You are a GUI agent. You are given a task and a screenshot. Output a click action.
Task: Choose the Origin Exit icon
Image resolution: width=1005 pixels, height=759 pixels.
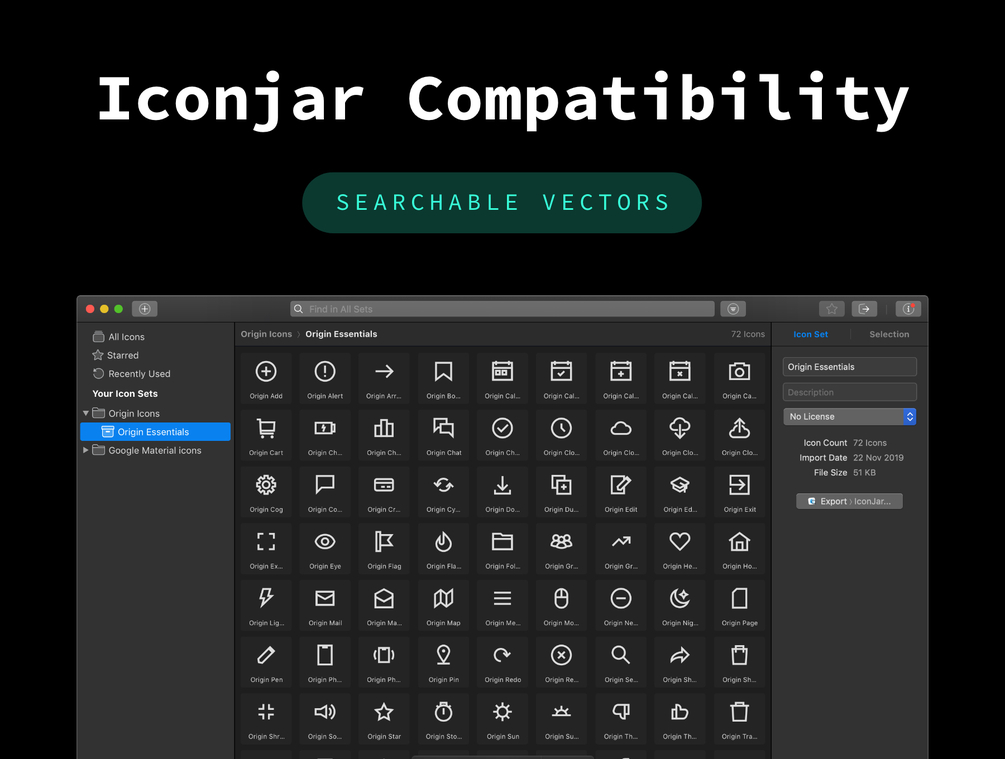pos(739,492)
